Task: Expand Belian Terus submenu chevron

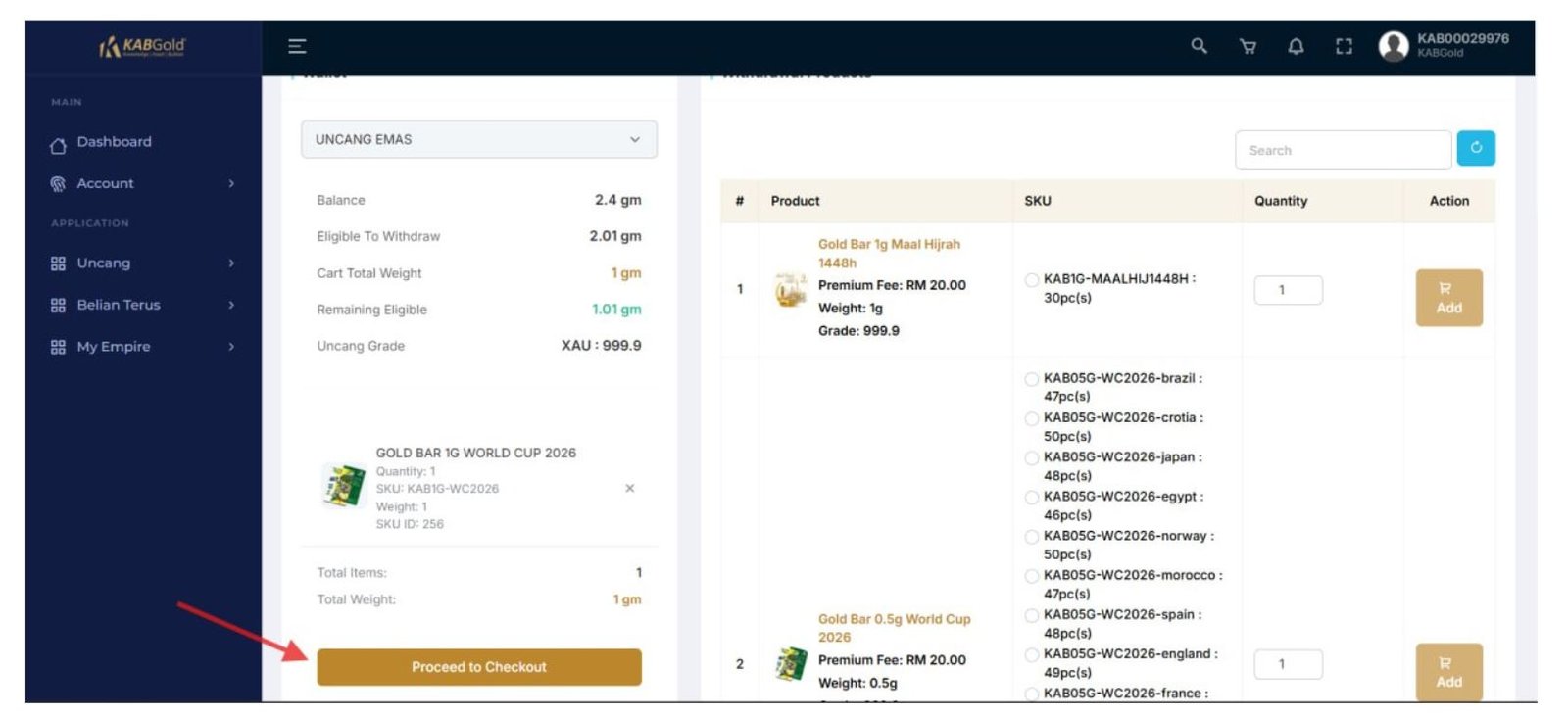Action: [231, 305]
